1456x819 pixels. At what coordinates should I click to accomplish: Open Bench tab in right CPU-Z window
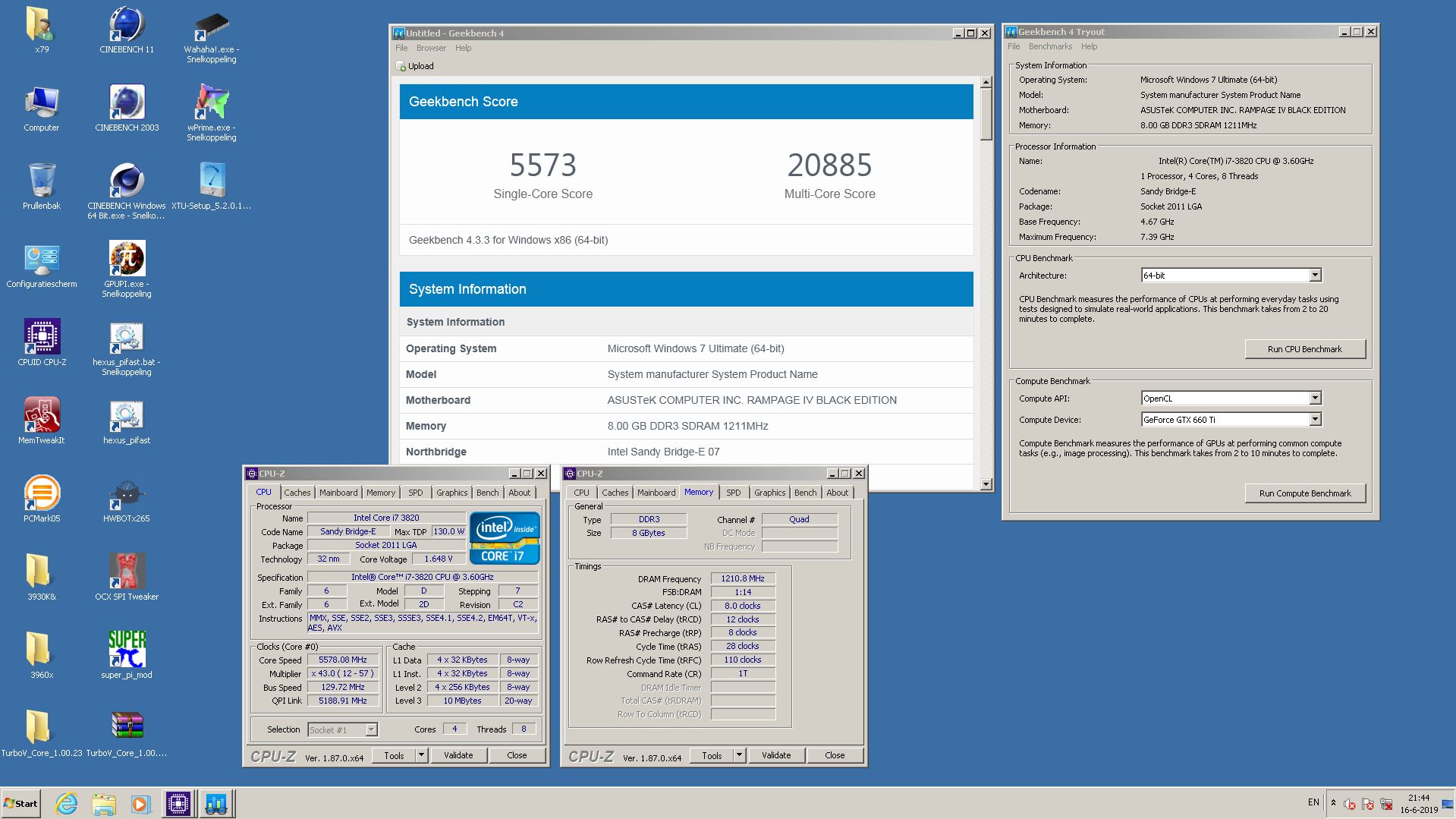click(x=805, y=493)
